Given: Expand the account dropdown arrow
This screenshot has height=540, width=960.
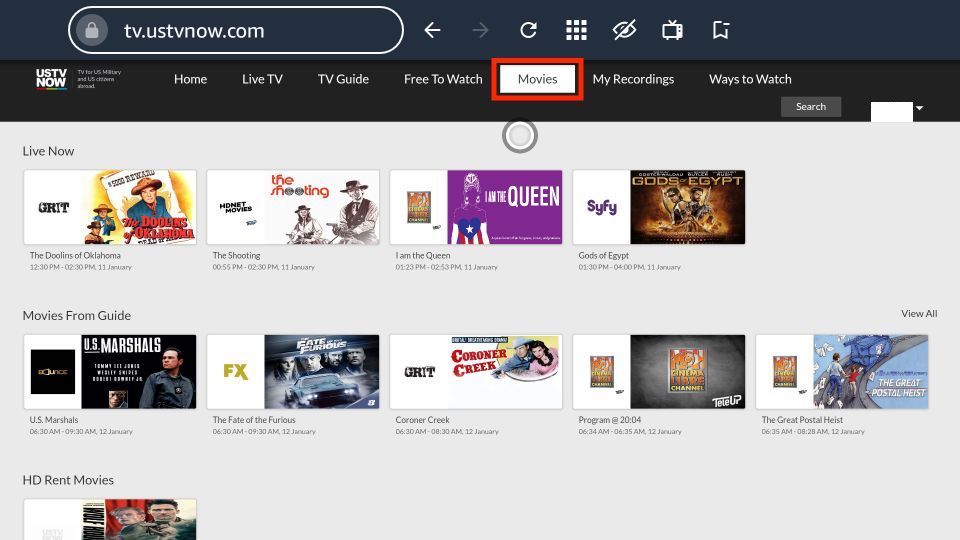Looking at the screenshot, I should [x=919, y=108].
